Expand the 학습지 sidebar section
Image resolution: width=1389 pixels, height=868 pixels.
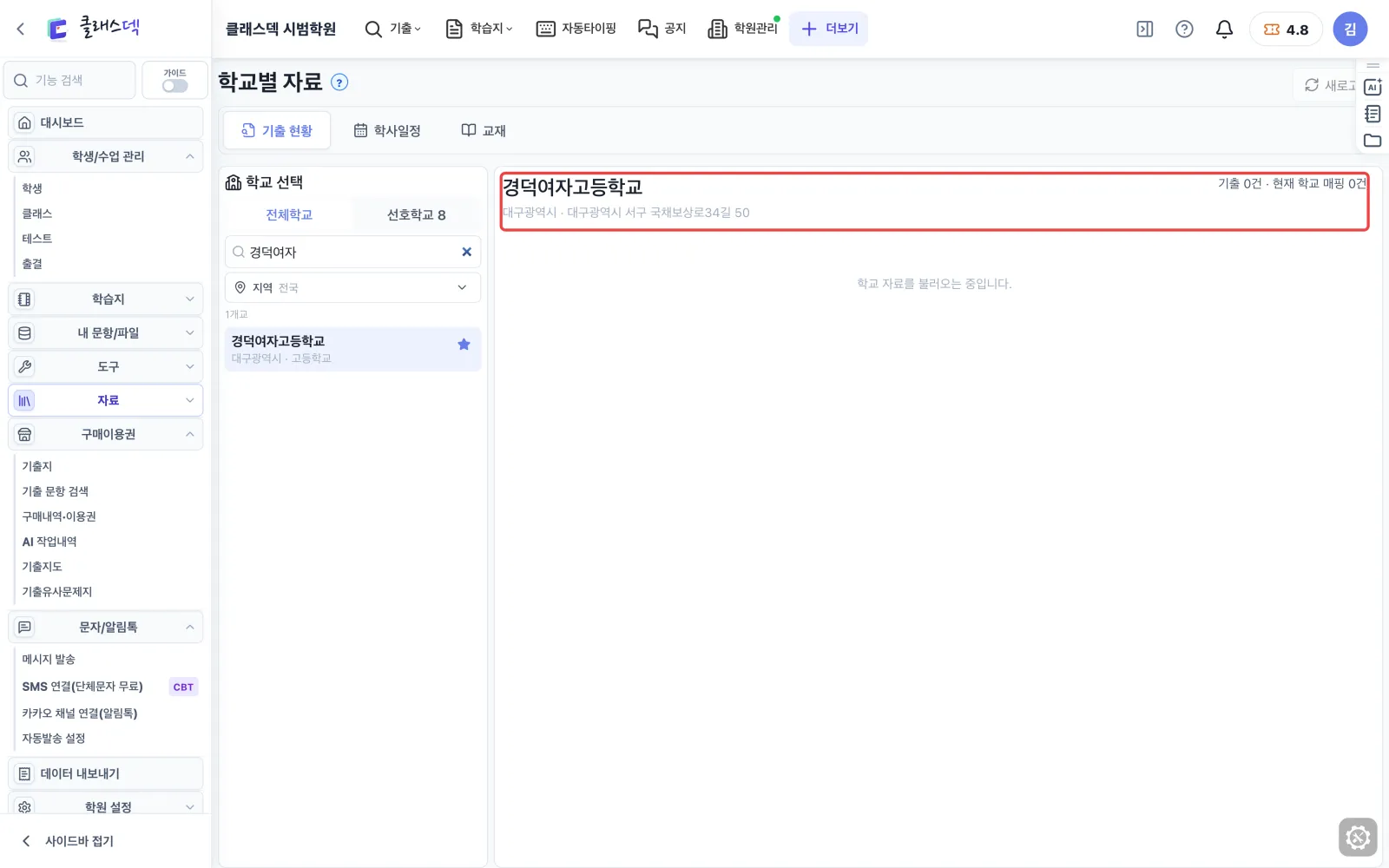(106, 299)
